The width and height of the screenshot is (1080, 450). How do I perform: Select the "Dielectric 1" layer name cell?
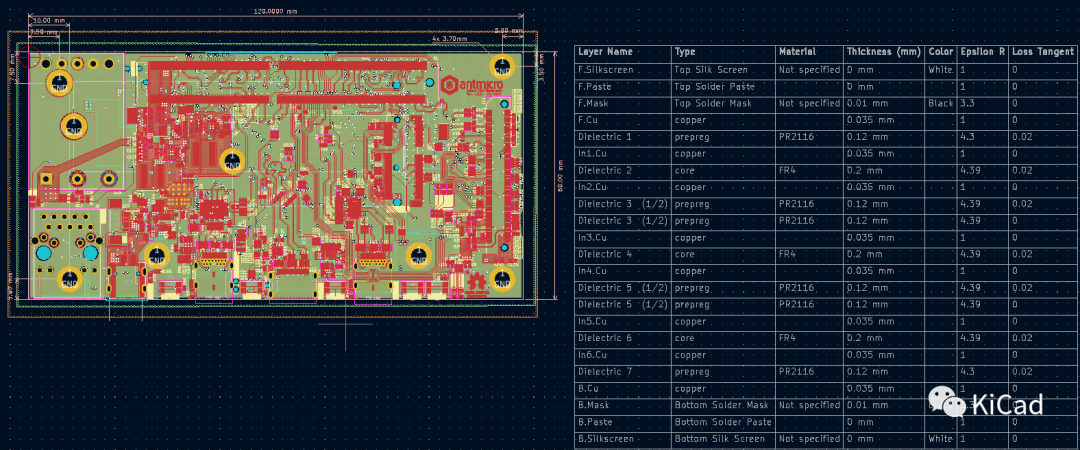point(623,137)
